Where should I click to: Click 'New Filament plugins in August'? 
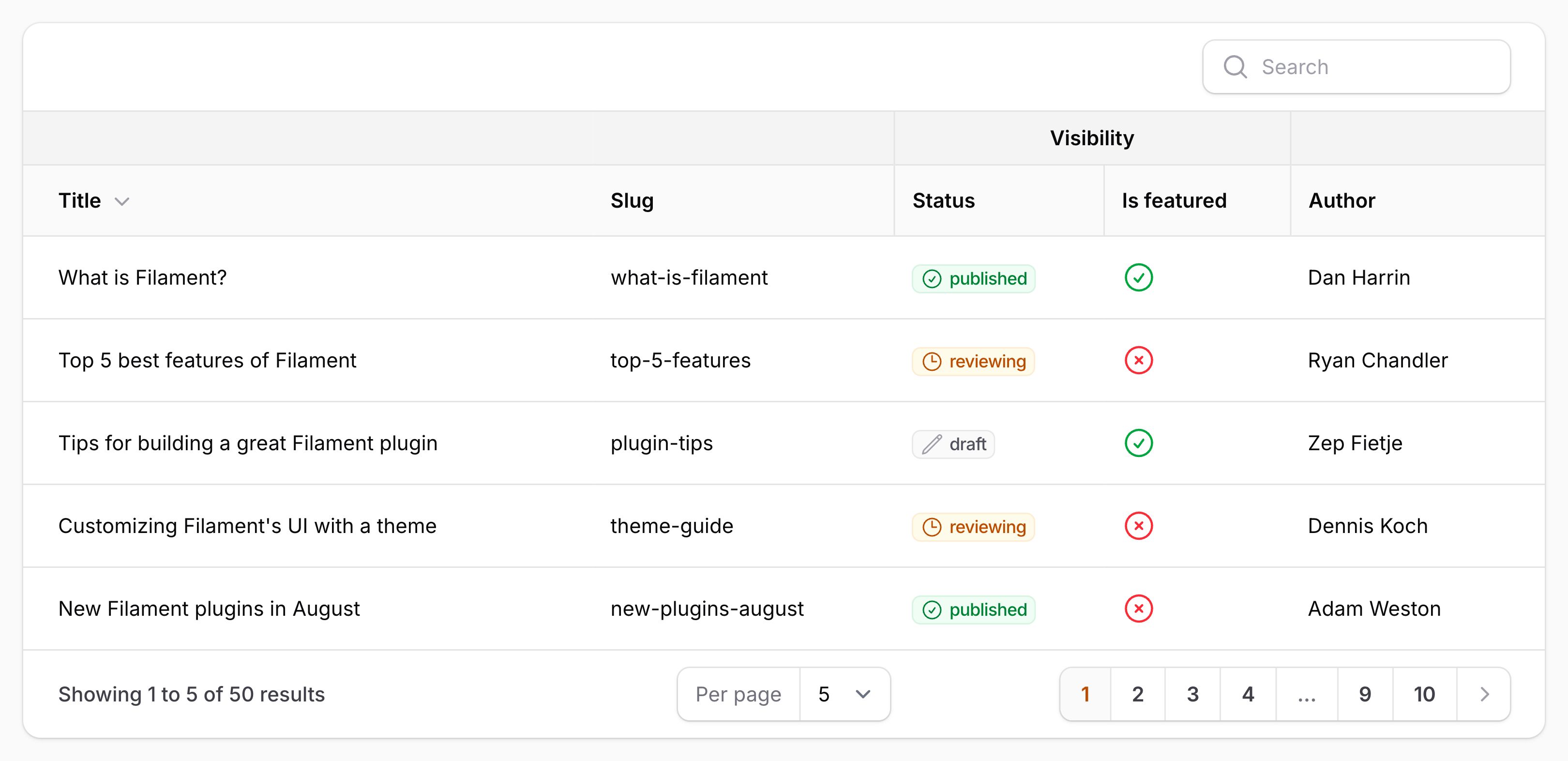209,609
